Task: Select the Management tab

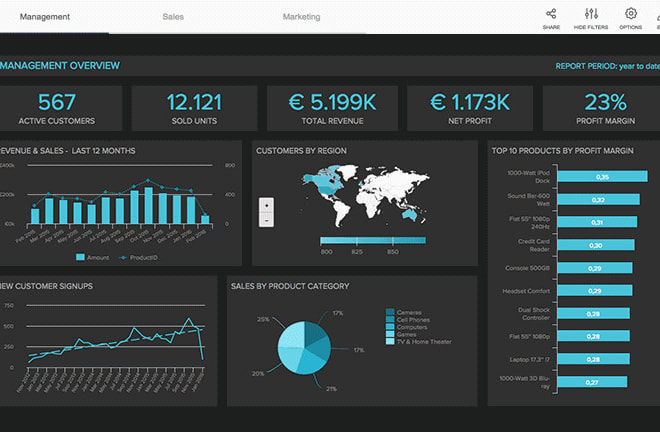Action: point(44,17)
